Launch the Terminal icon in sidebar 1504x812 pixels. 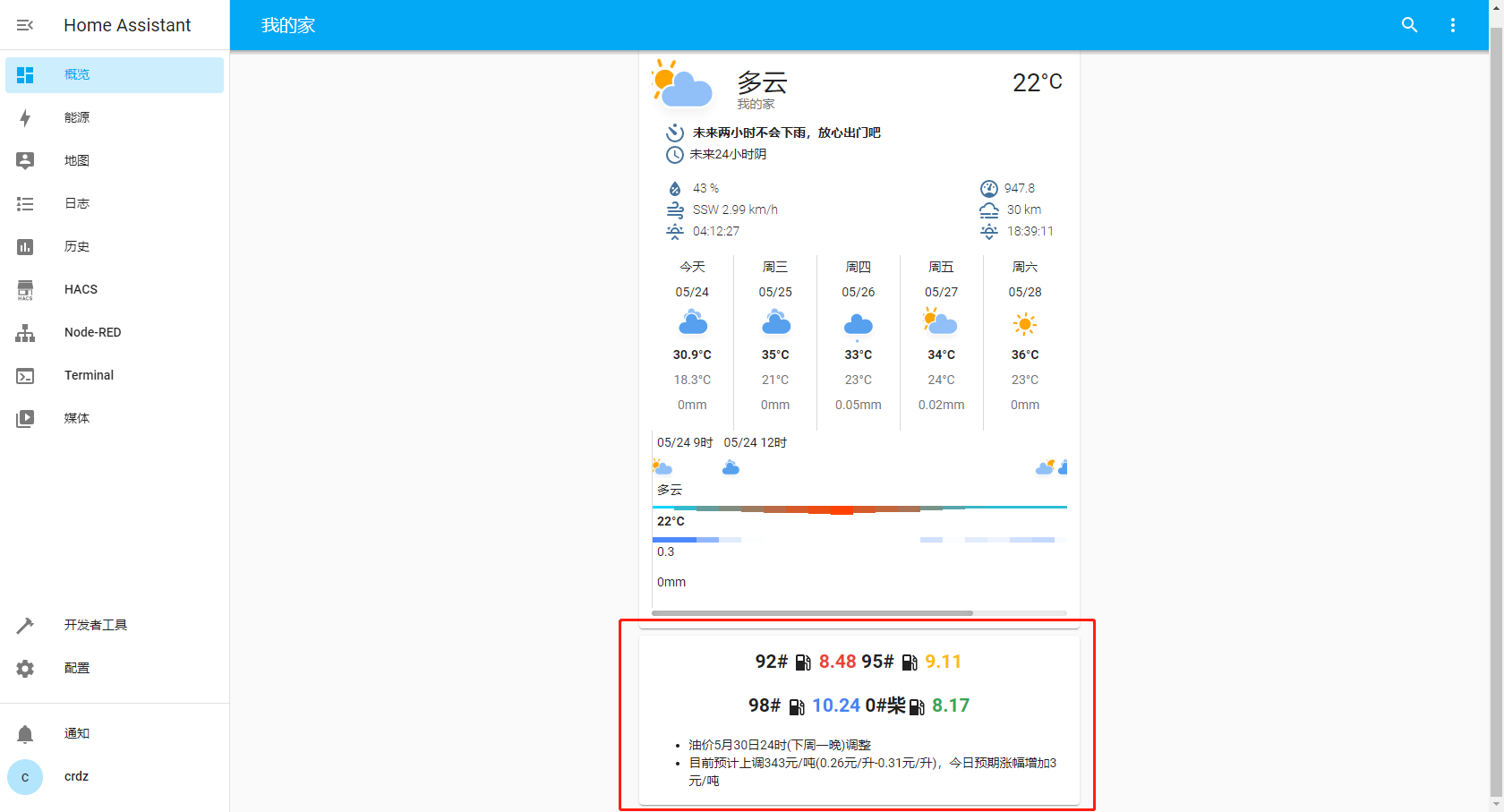[x=25, y=376]
